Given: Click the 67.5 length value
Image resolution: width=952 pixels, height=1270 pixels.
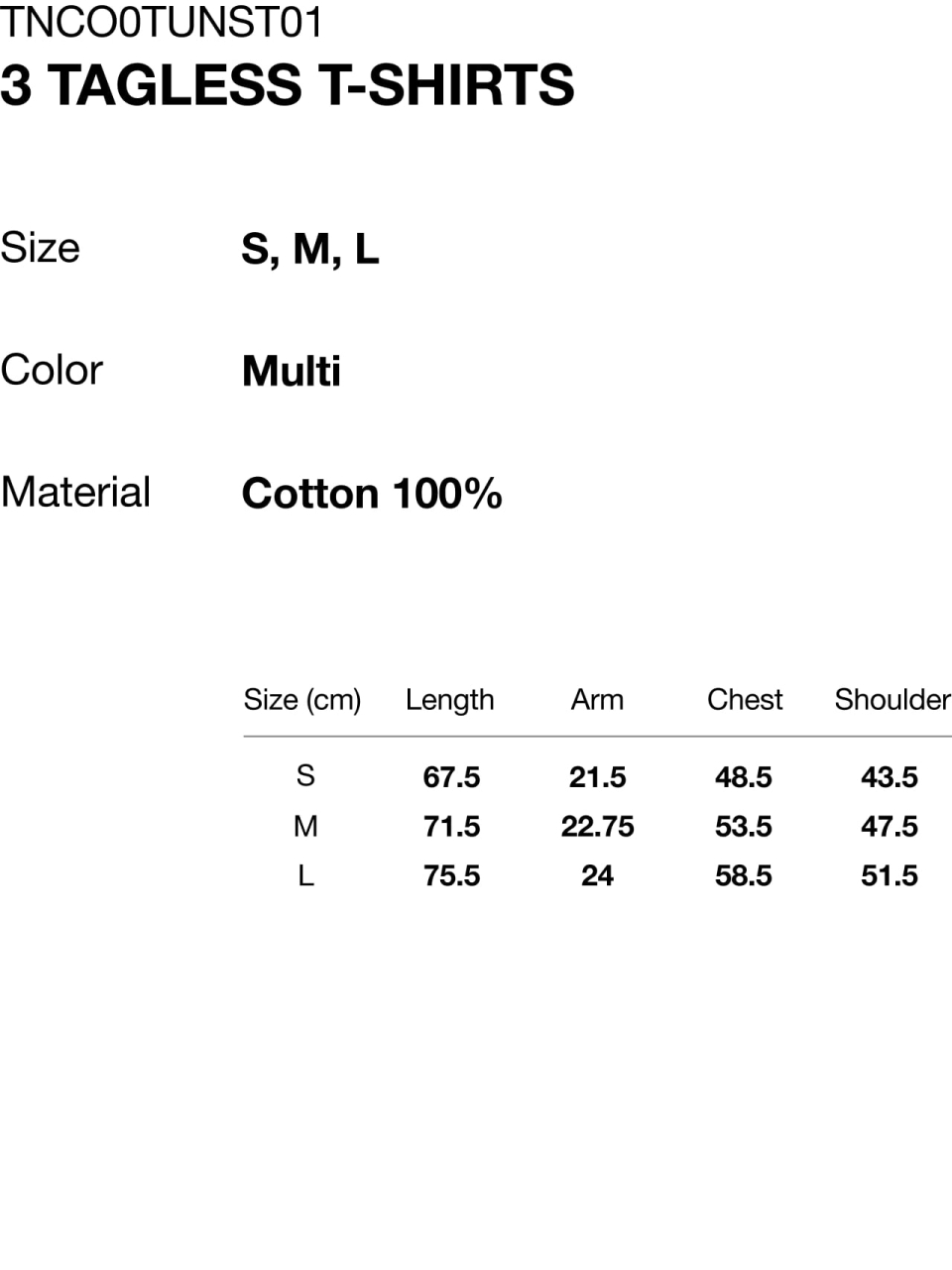Looking at the screenshot, I should point(451,777).
